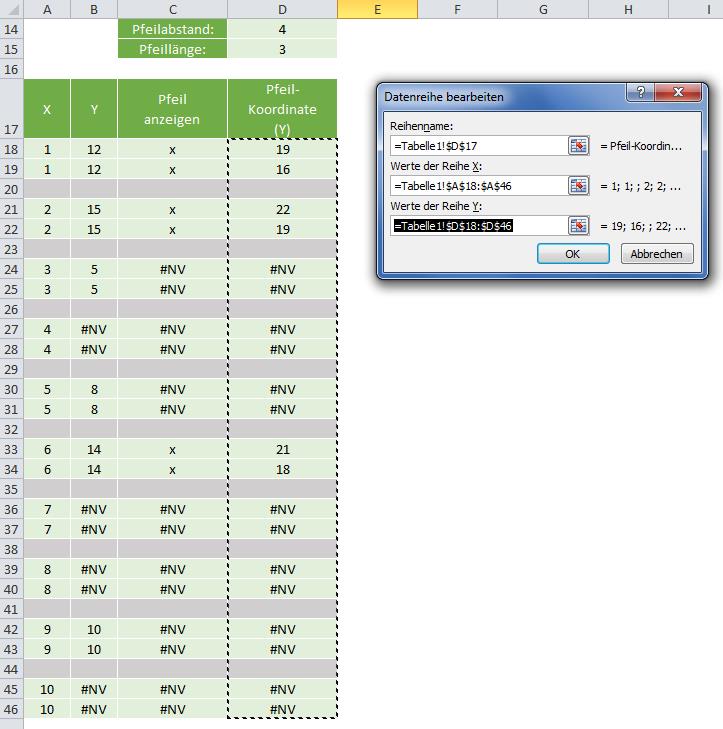Click the select-all corner of the sheet

click(x=11, y=9)
